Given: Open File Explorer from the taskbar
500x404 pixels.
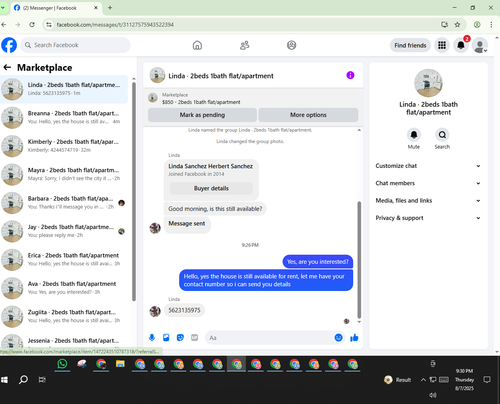Looking at the screenshot, I should (120, 364).
